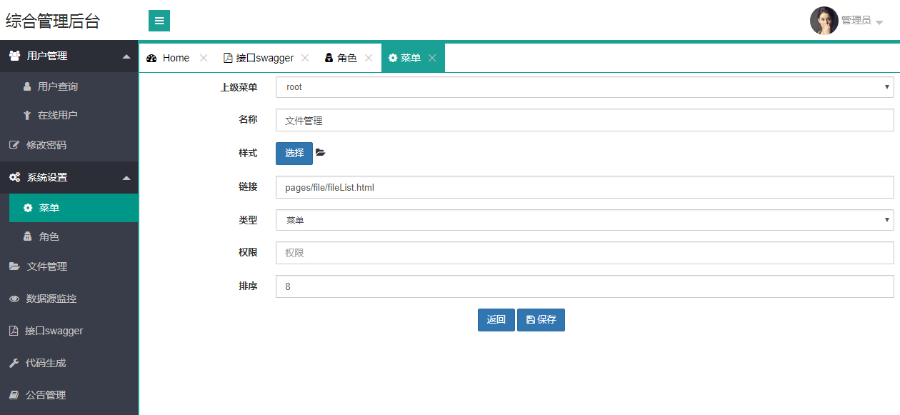Toggle sidebar with hamburger menu button
900x415 pixels.
tap(159, 21)
